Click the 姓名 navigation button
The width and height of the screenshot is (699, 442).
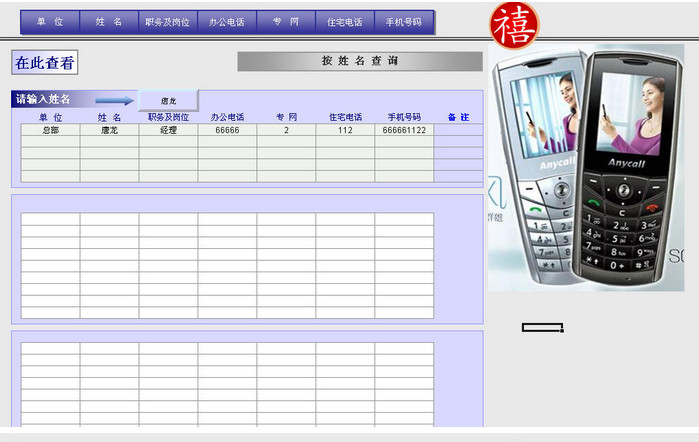point(109,22)
